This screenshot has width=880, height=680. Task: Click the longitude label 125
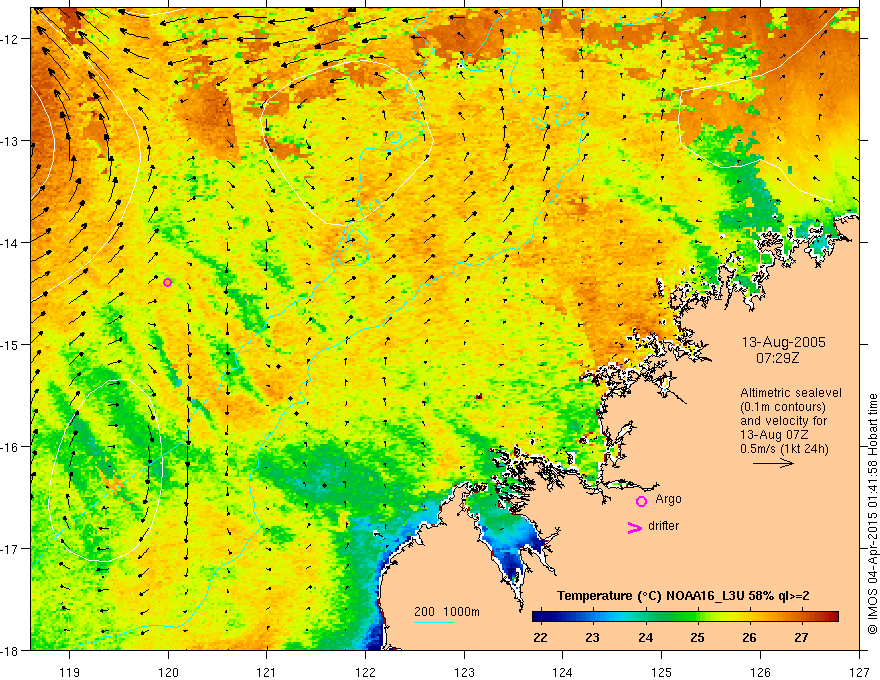(662, 673)
